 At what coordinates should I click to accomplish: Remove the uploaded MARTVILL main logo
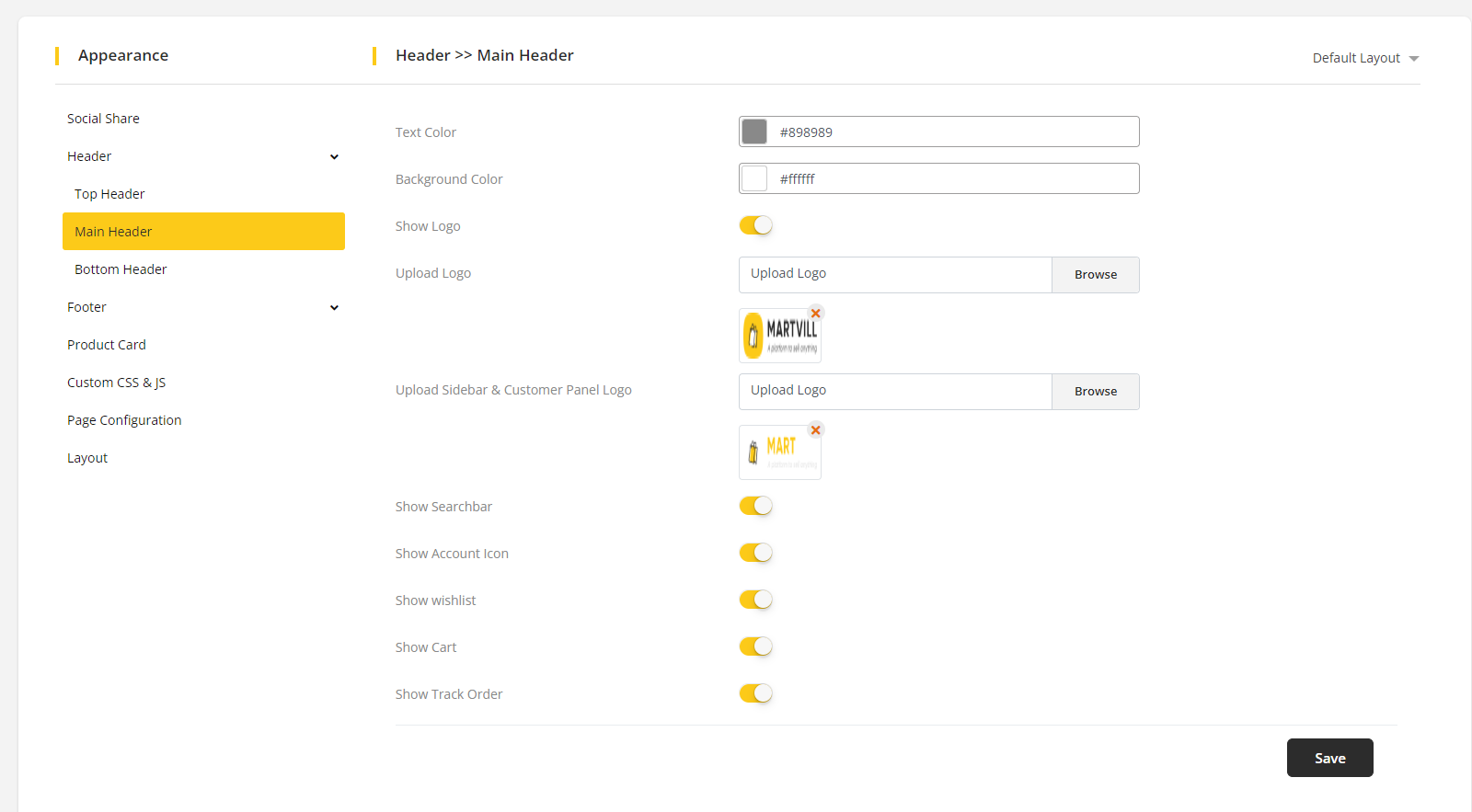(815, 314)
